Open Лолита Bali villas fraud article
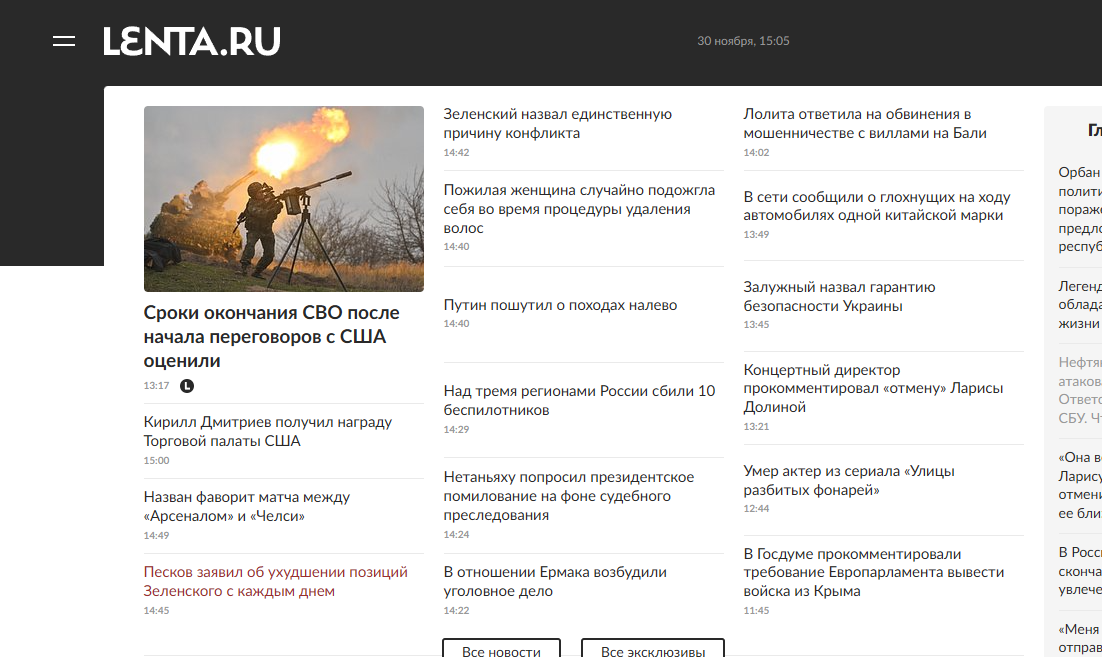Image resolution: width=1102 pixels, height=657 pixels. [864, 123]
